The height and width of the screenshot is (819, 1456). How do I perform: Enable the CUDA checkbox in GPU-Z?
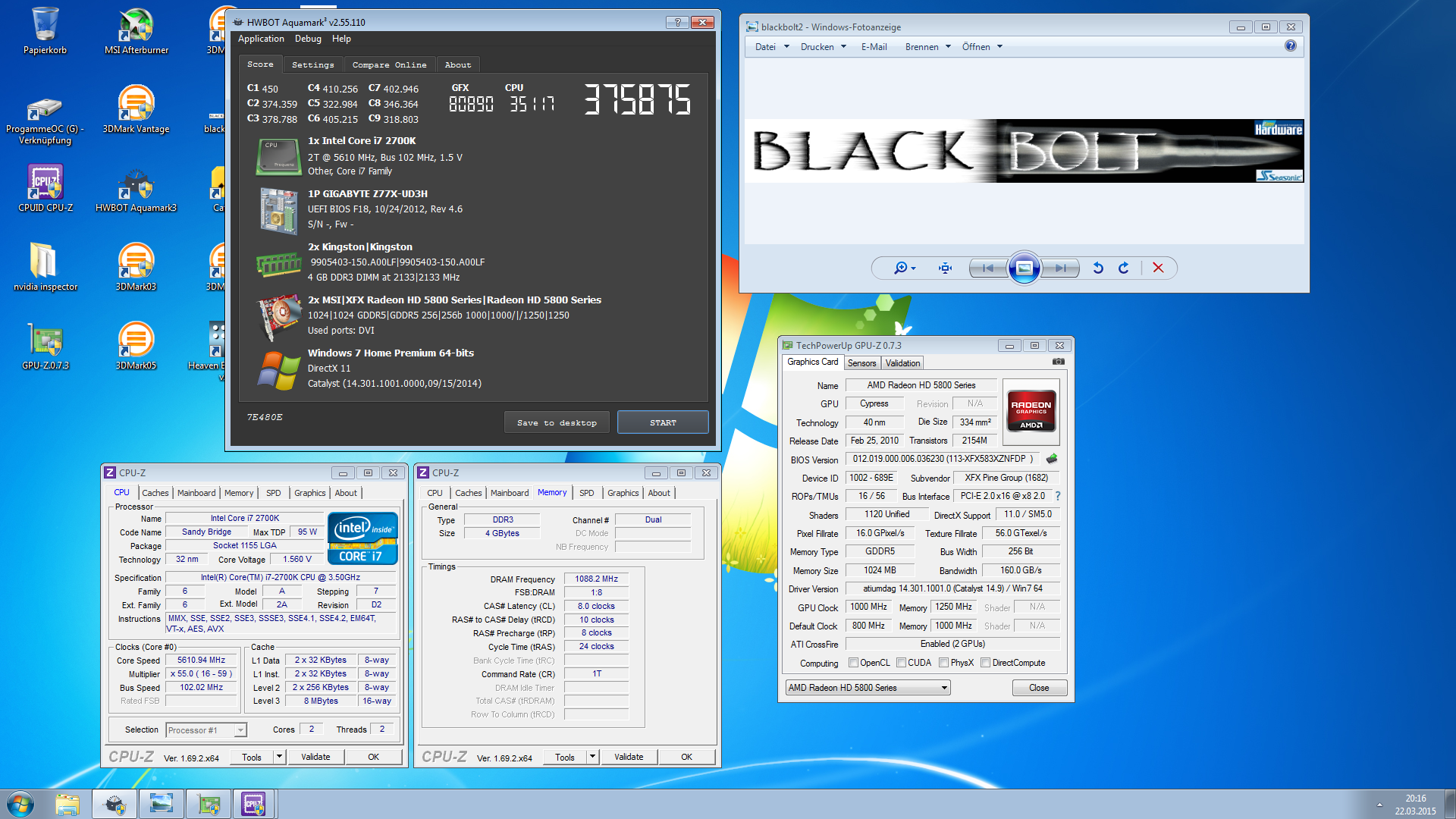click(x=901, y=663)
